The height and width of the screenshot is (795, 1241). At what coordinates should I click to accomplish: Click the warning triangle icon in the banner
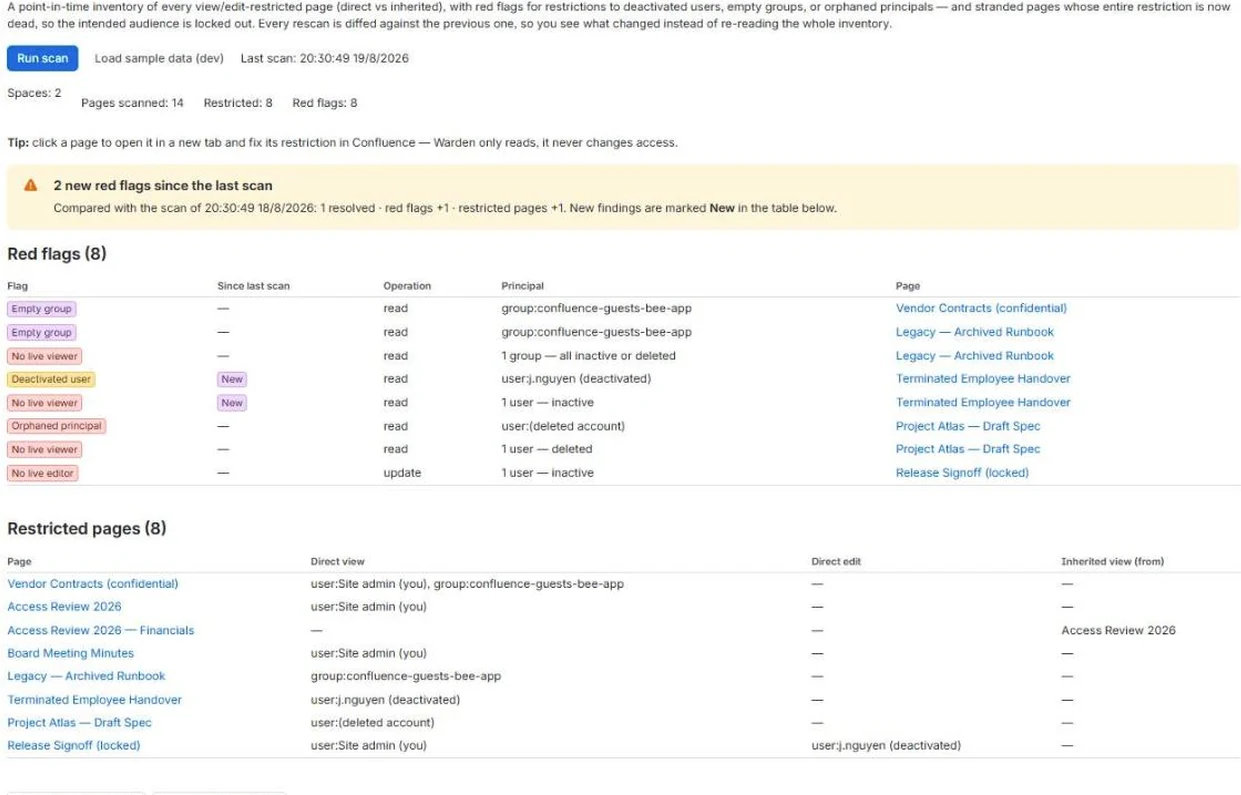(31, 186)
